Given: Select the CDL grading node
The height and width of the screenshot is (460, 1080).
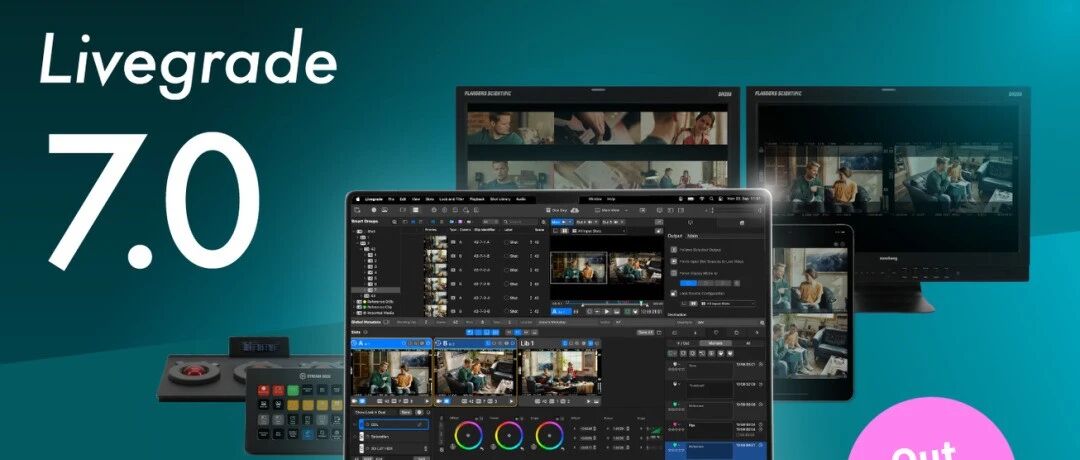Looking at the screenshot, I should 393,425.
